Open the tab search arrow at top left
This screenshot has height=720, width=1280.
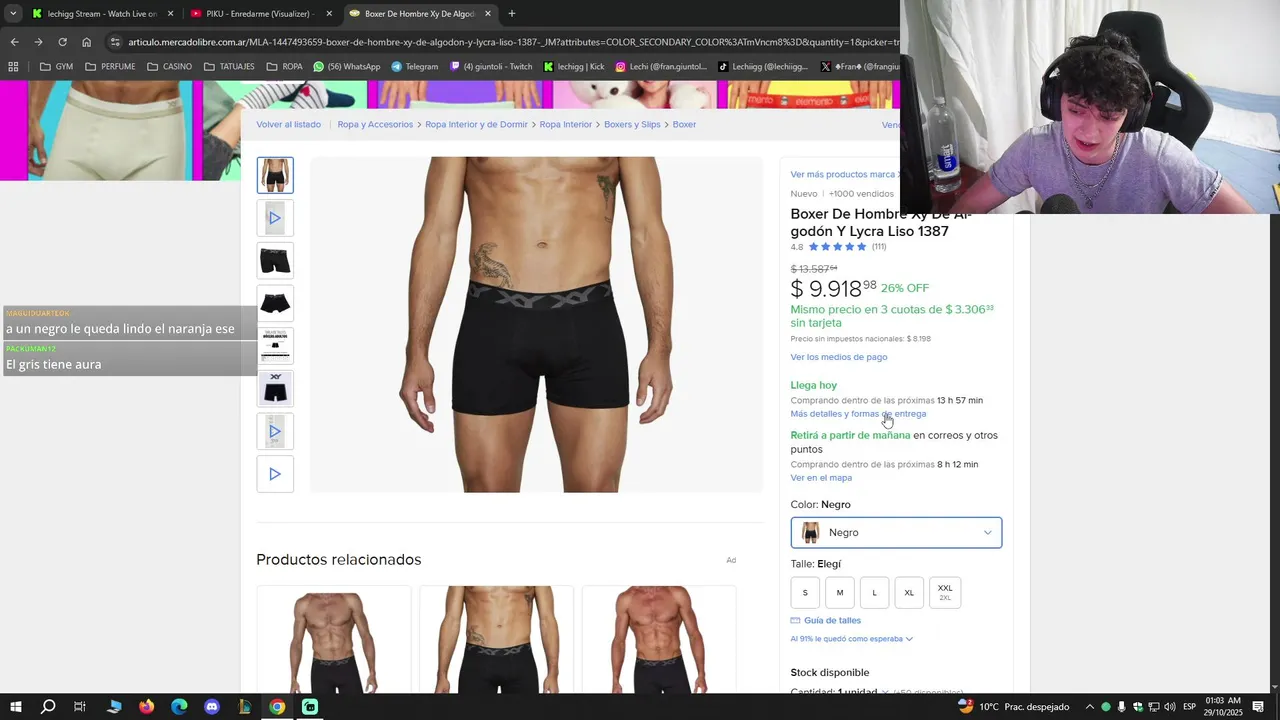click(x=13, y=14)
